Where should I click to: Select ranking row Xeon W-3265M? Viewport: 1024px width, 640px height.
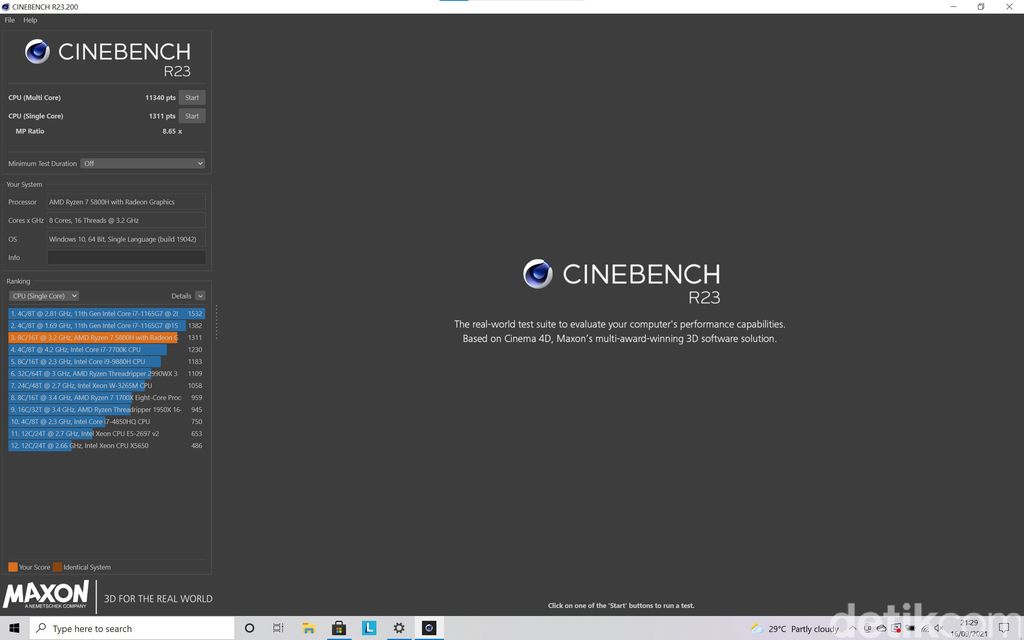tap(106, 385)
